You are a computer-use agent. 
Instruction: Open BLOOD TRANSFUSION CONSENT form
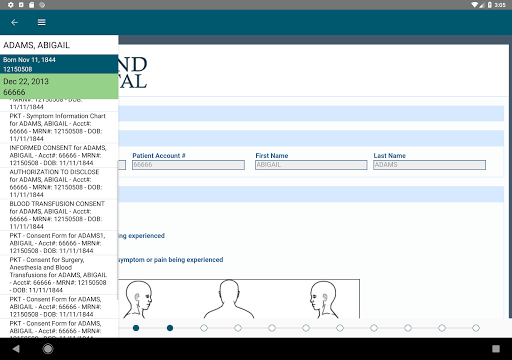[x=59, y=215]
